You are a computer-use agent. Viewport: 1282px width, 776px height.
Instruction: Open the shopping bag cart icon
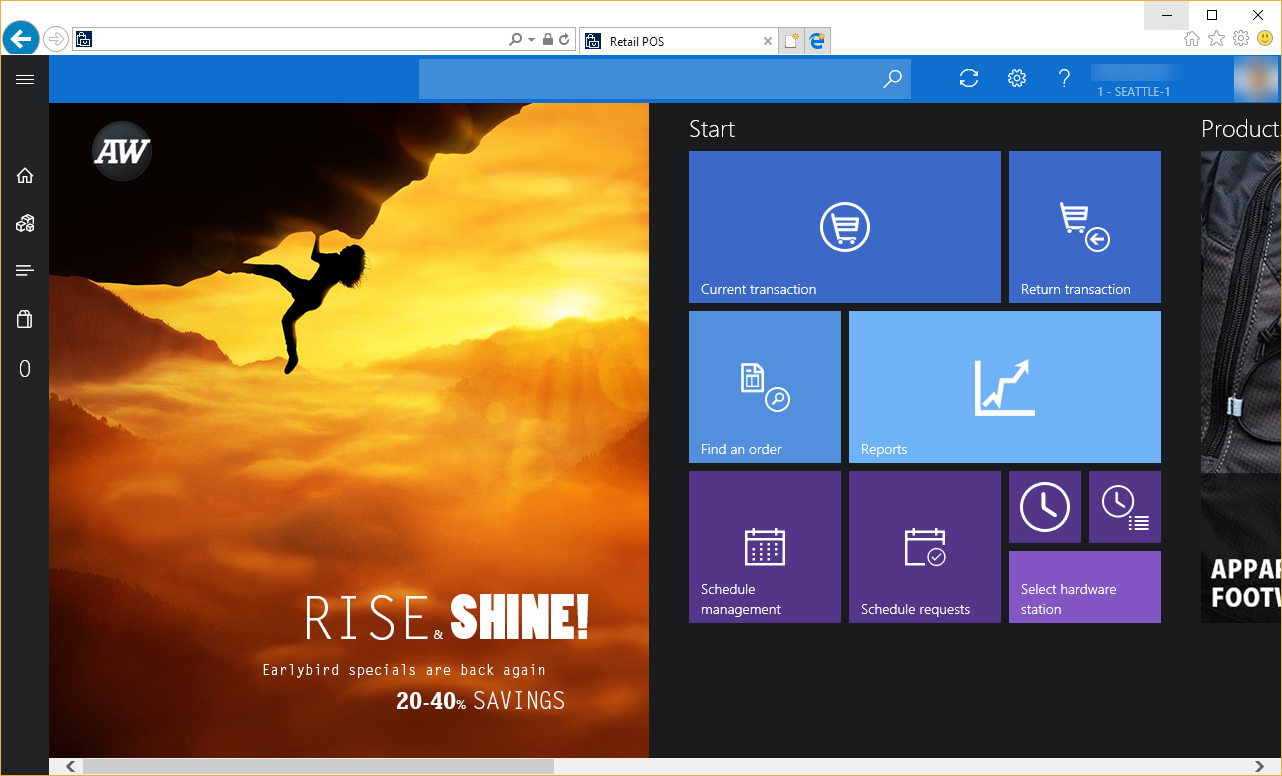tap(25, 319)
